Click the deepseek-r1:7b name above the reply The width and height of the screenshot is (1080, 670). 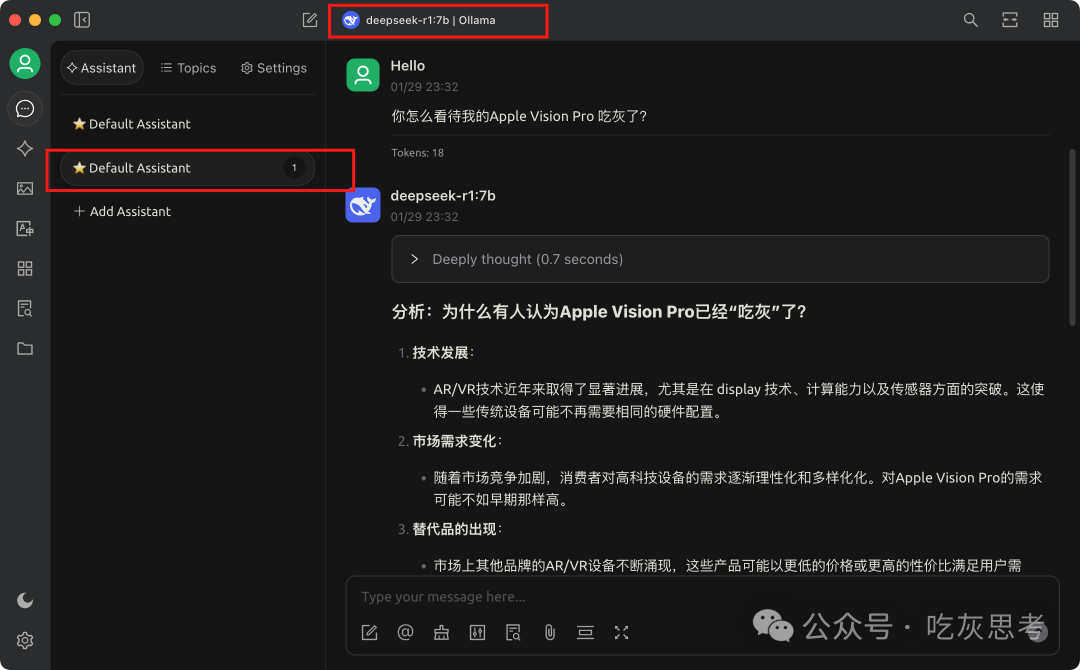[x=443, y=196]
